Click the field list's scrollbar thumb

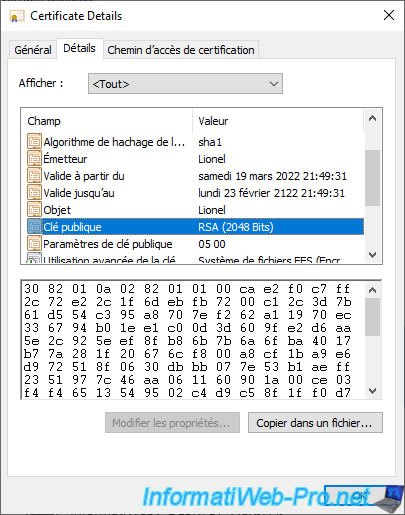coord(372,178)
